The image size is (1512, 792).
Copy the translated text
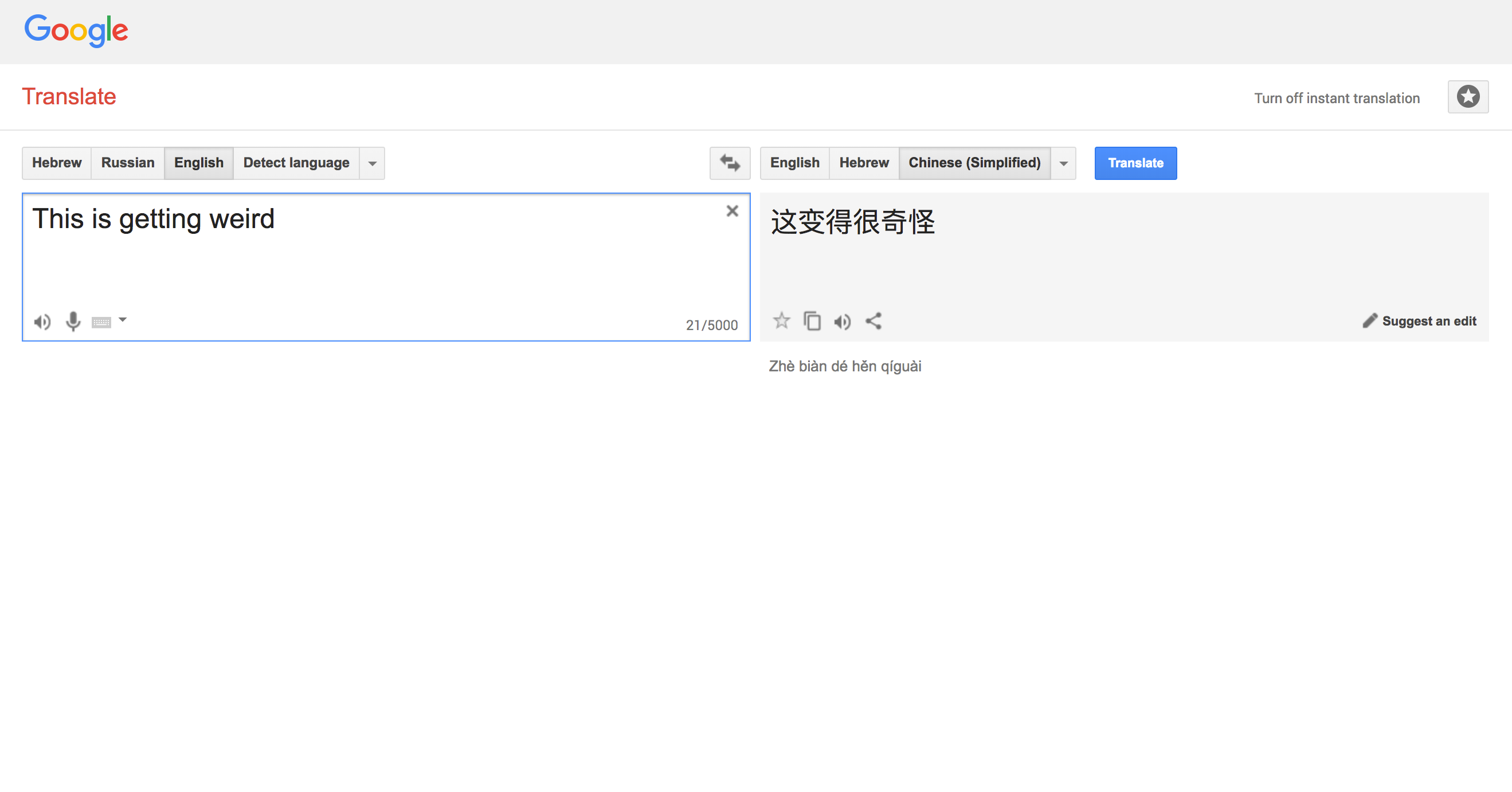click(812, 321)
